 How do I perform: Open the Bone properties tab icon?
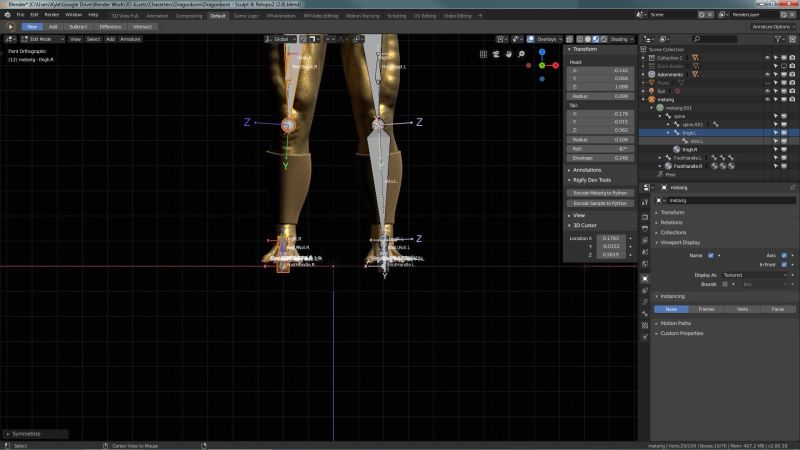click(645, 314)
